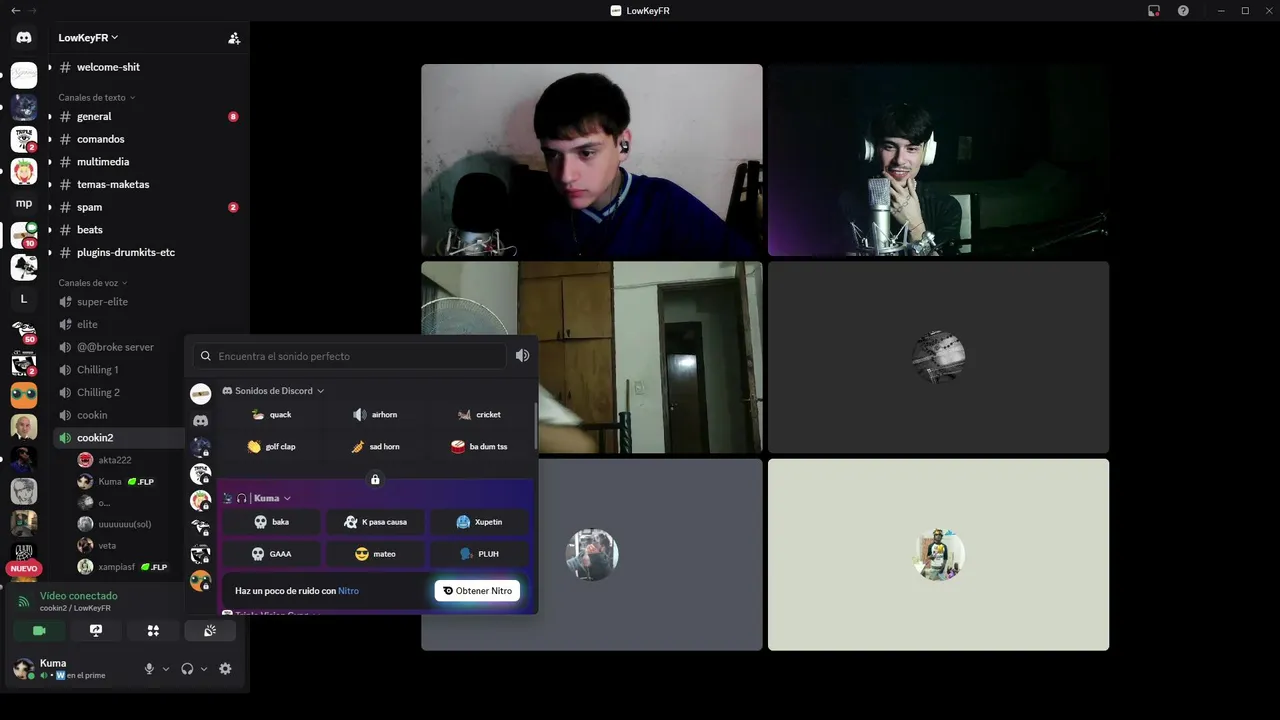Image resolution: width=1280 pixels, height=720 pixels.
Task: Play the K pasa causa sound
Action: click(375, 522)
